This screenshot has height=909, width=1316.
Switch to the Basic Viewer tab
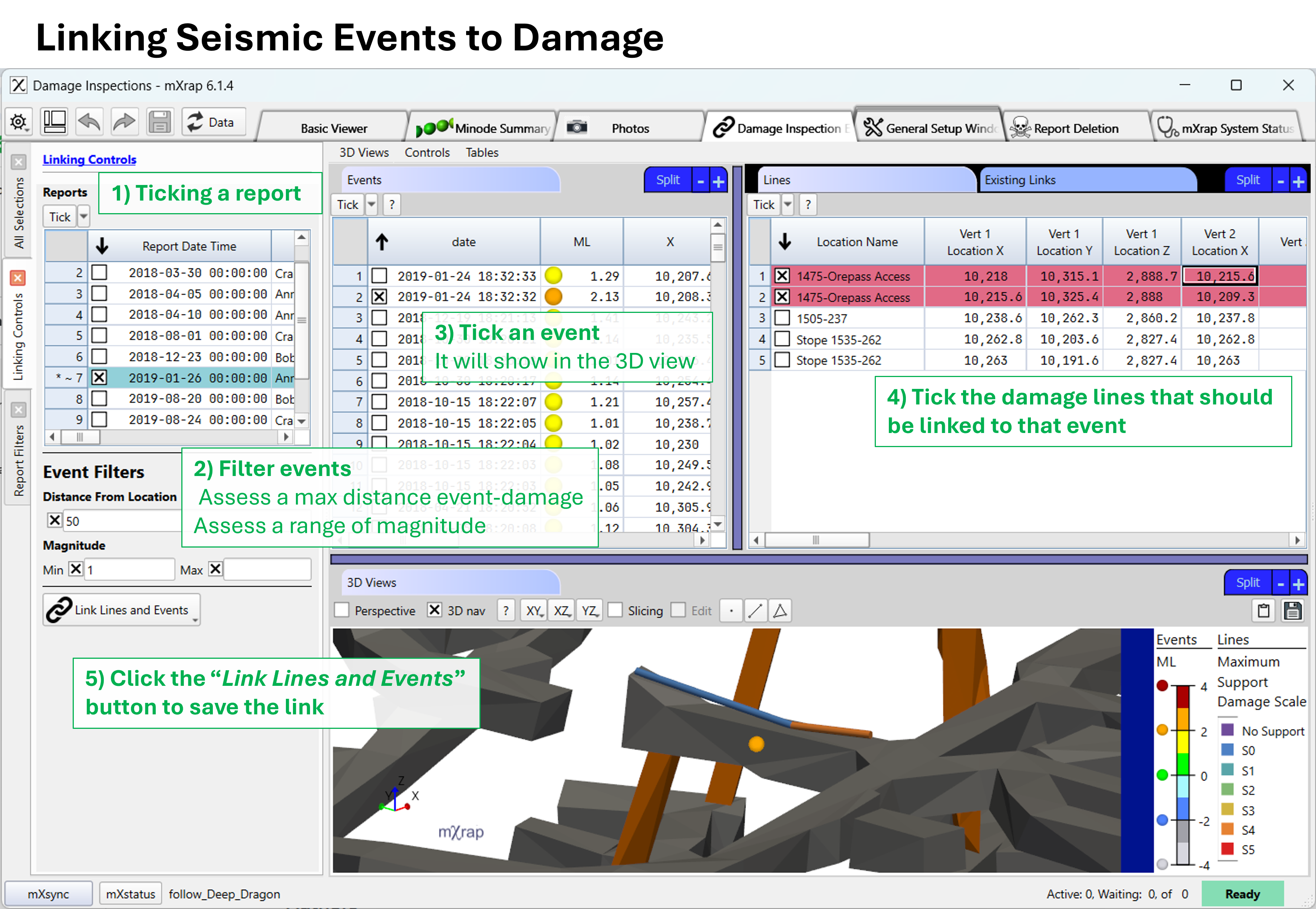(334, 129)
